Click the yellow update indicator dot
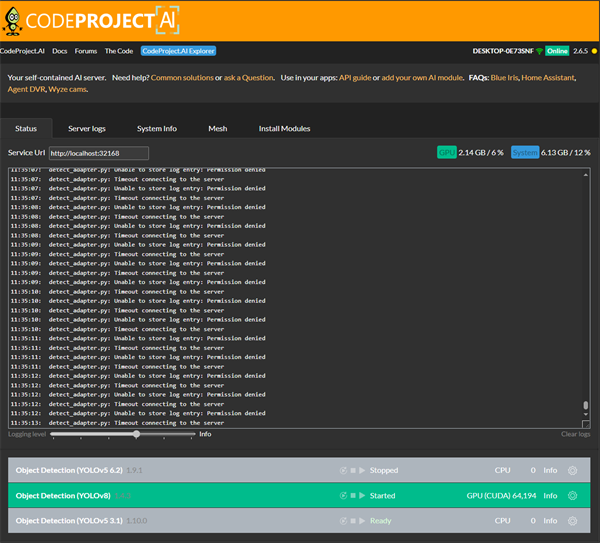Image resolution: width=600 pixels, height=543 pixels. click(594, 51)
